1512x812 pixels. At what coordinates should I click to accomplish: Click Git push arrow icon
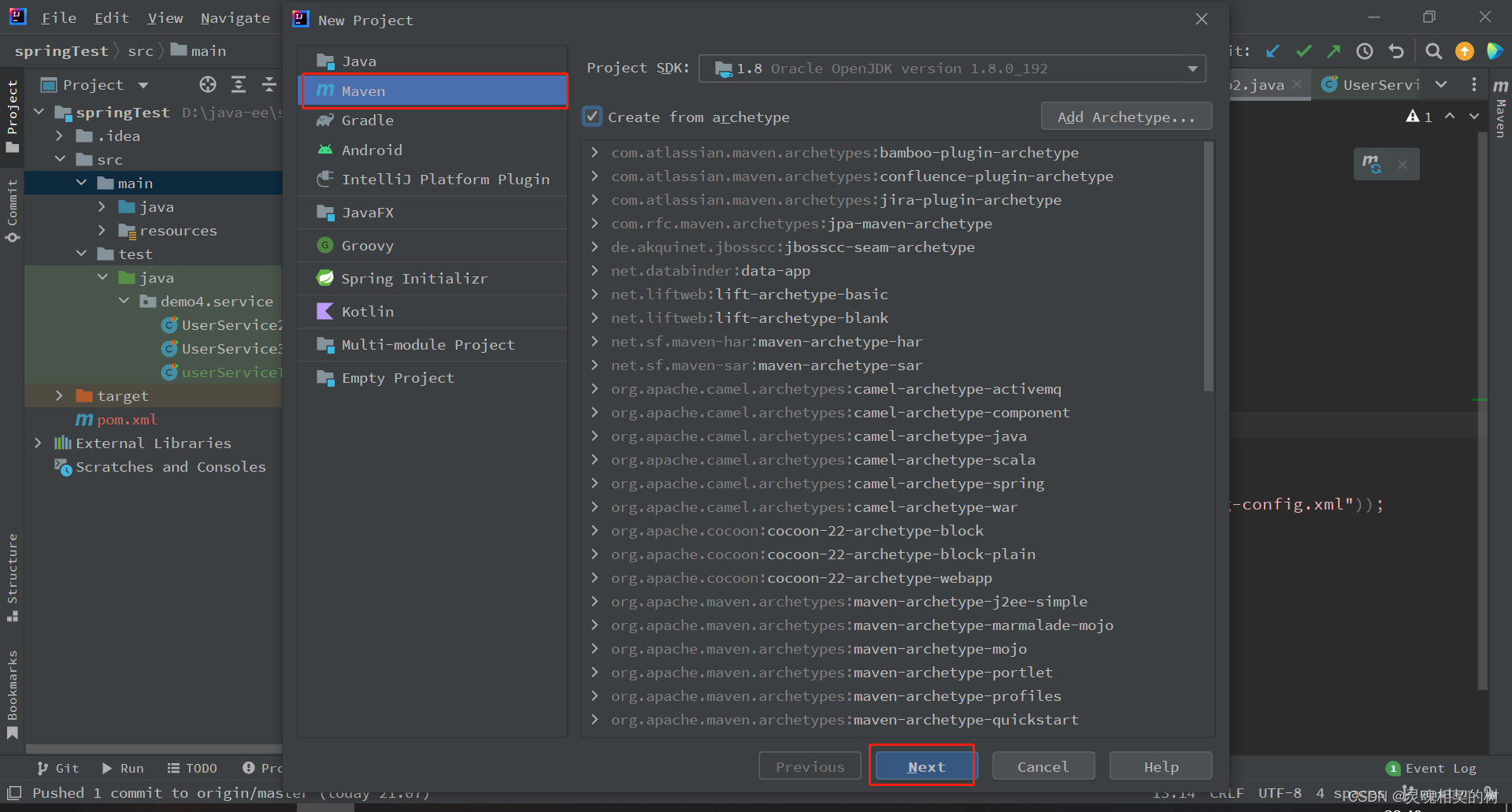(x=1334, y=51)
